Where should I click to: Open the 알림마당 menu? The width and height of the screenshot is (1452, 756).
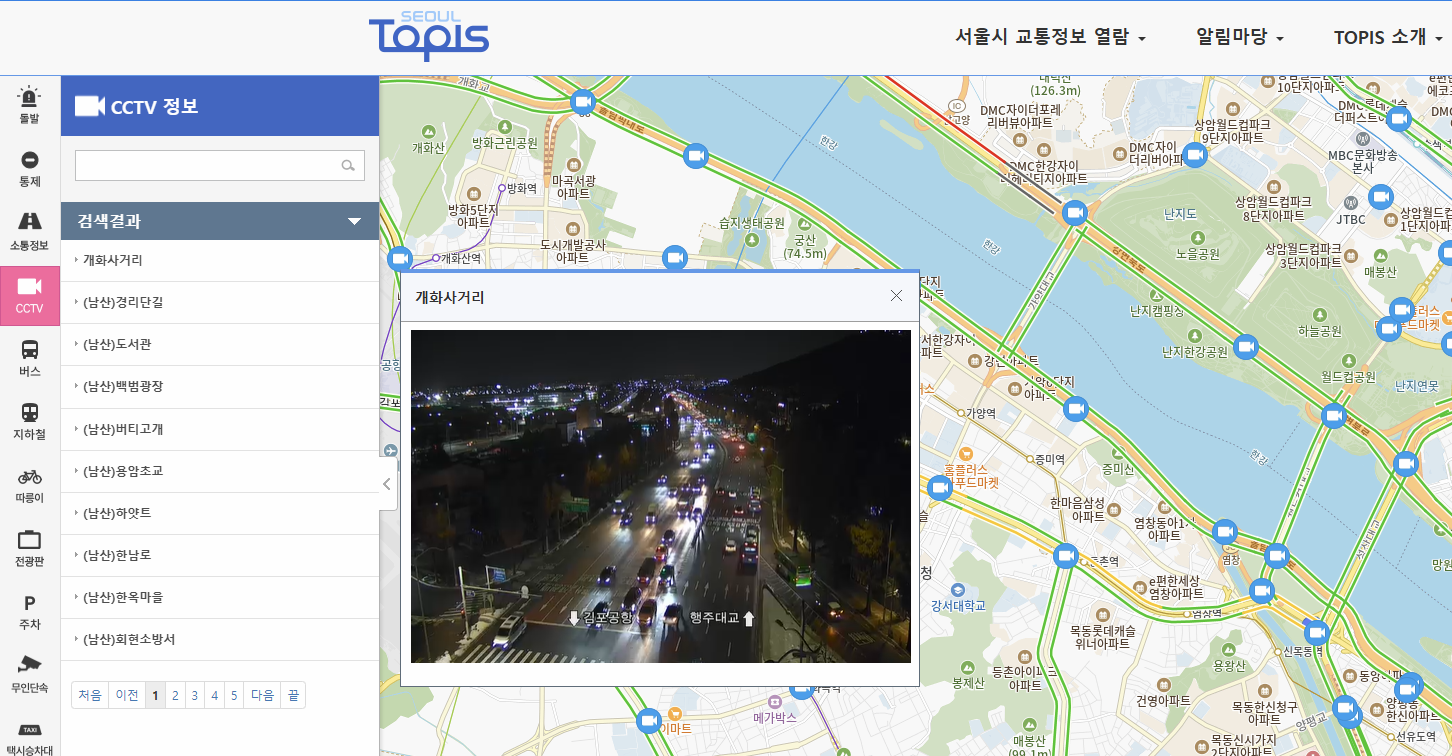(x=1234, y=36)
